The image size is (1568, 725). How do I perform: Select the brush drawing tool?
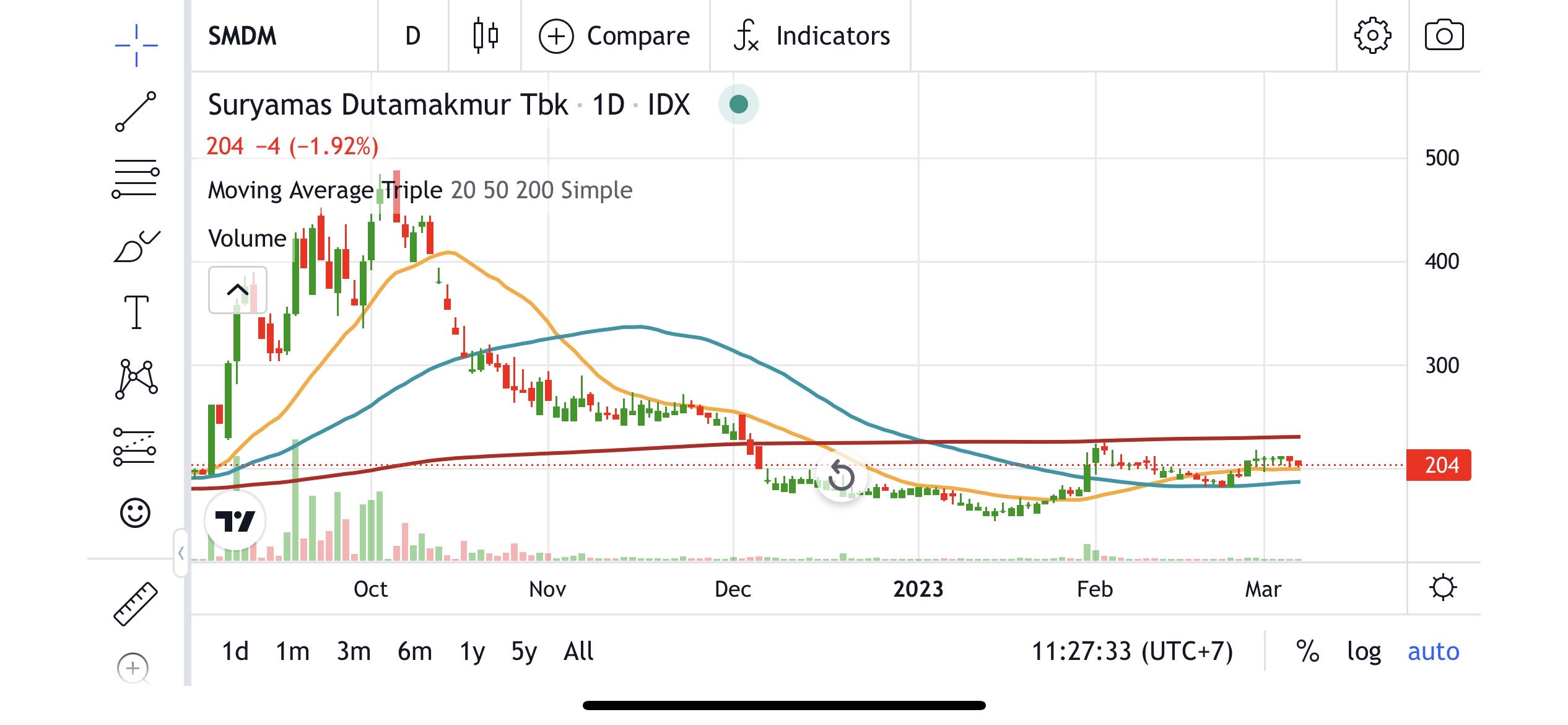tap(136, 246)
